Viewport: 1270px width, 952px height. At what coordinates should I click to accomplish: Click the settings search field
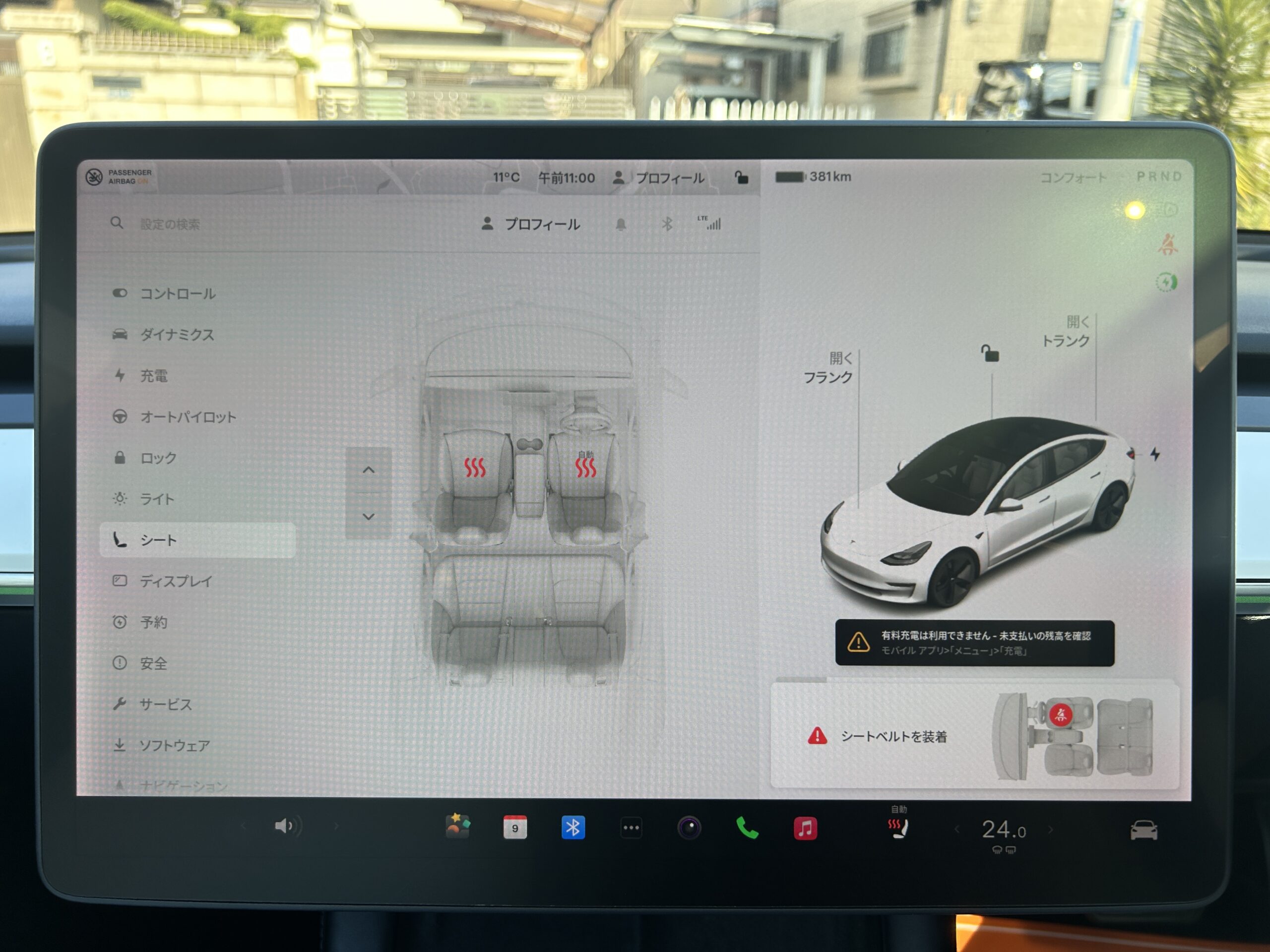click(x=171, y=225)
